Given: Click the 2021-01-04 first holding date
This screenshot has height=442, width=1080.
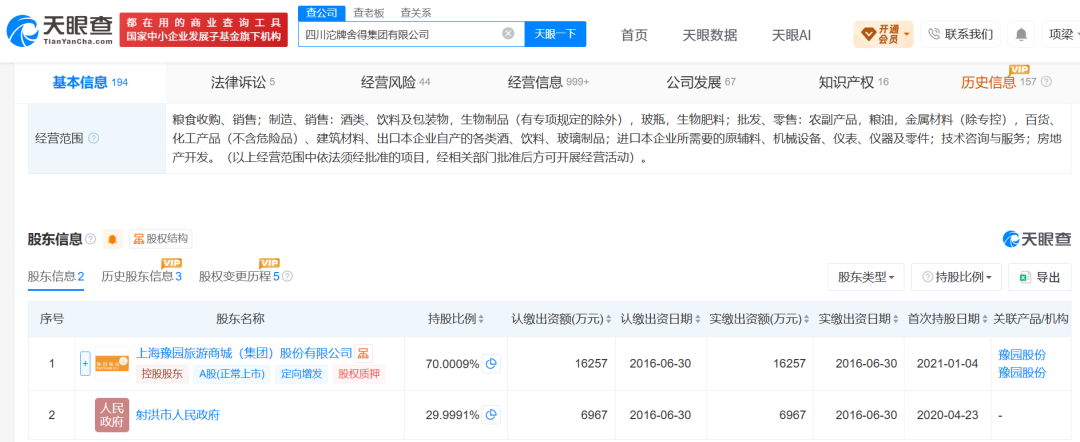Looking at the screenshot, I should coord(947,364).
